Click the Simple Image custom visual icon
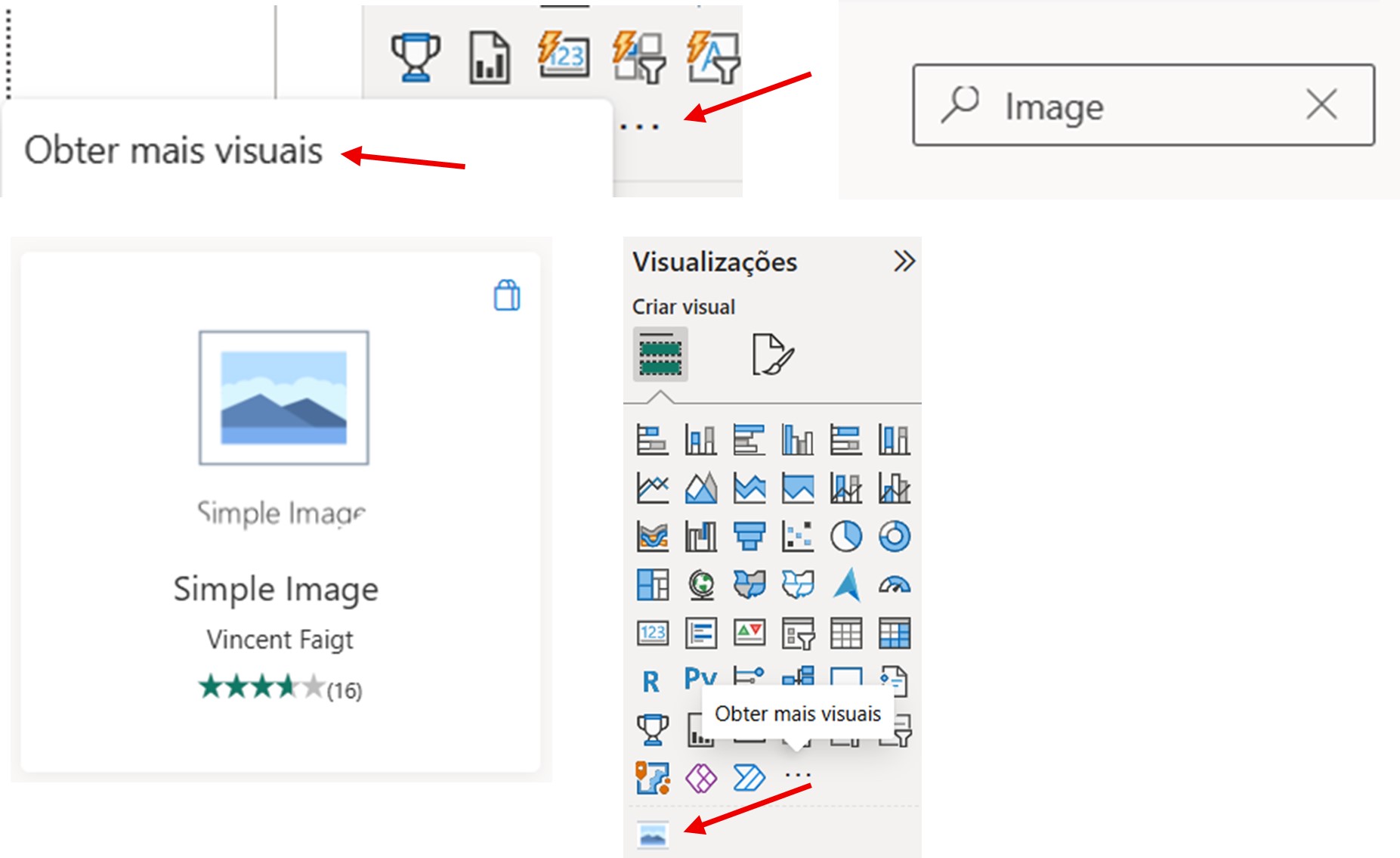1400x858 pixels. point(653,835)
